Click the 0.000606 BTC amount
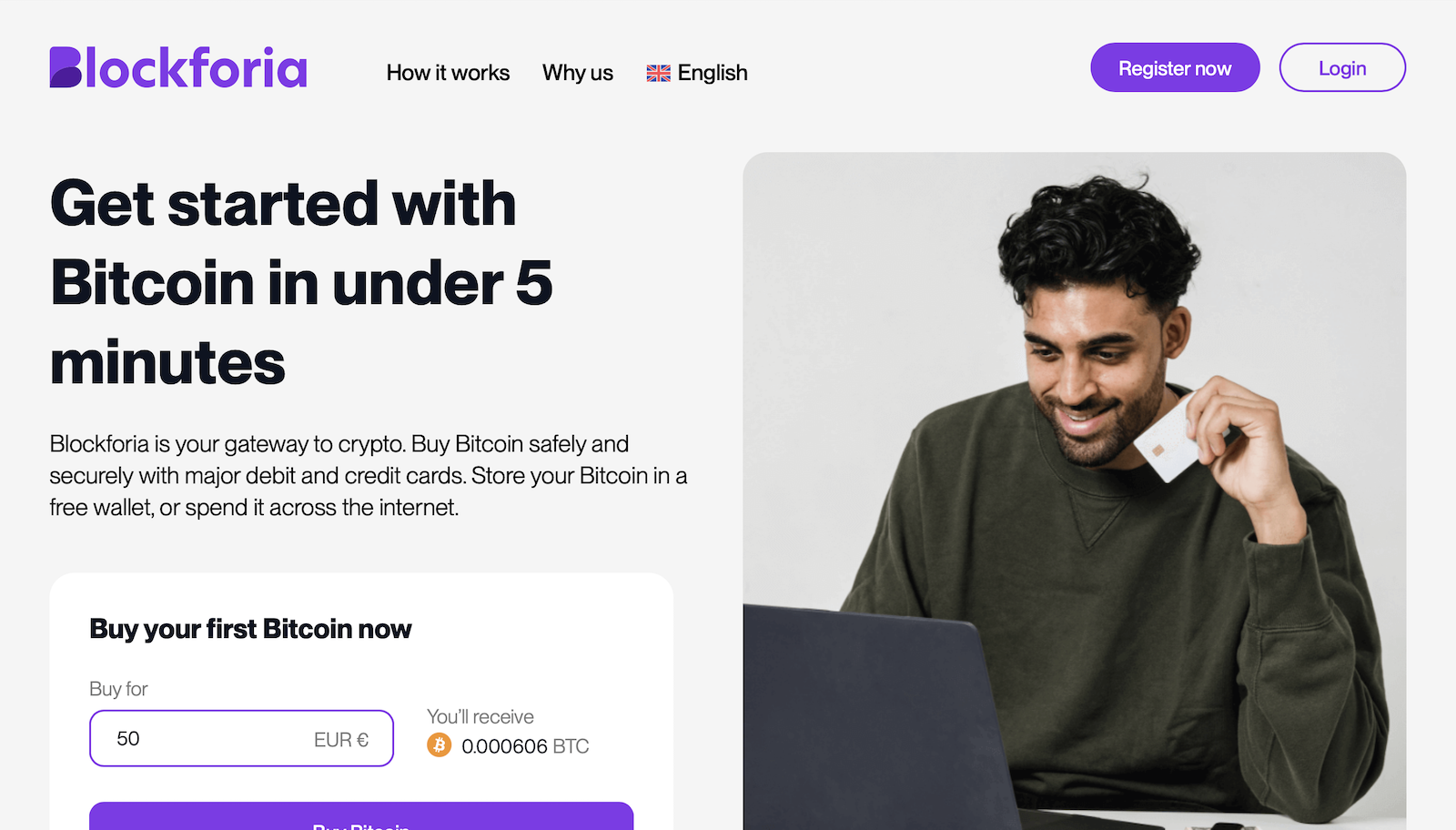Image resolution: width=1456 pixels, height=830 pixels. [x=525, y=746]
